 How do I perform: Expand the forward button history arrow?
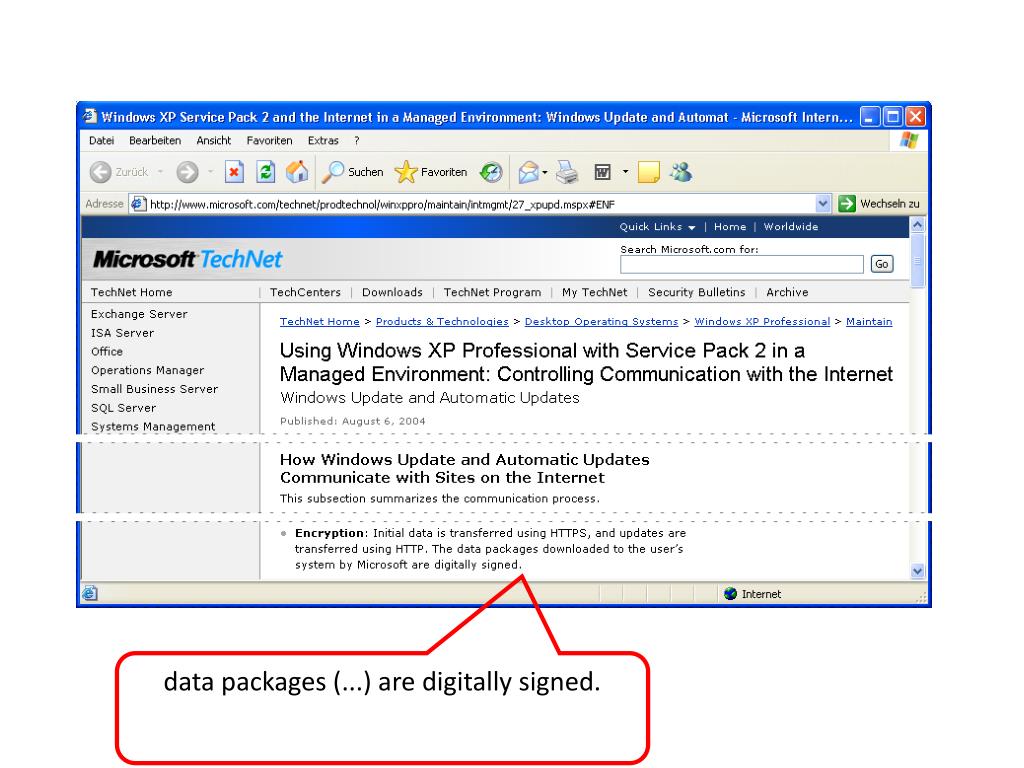[210, 172]
